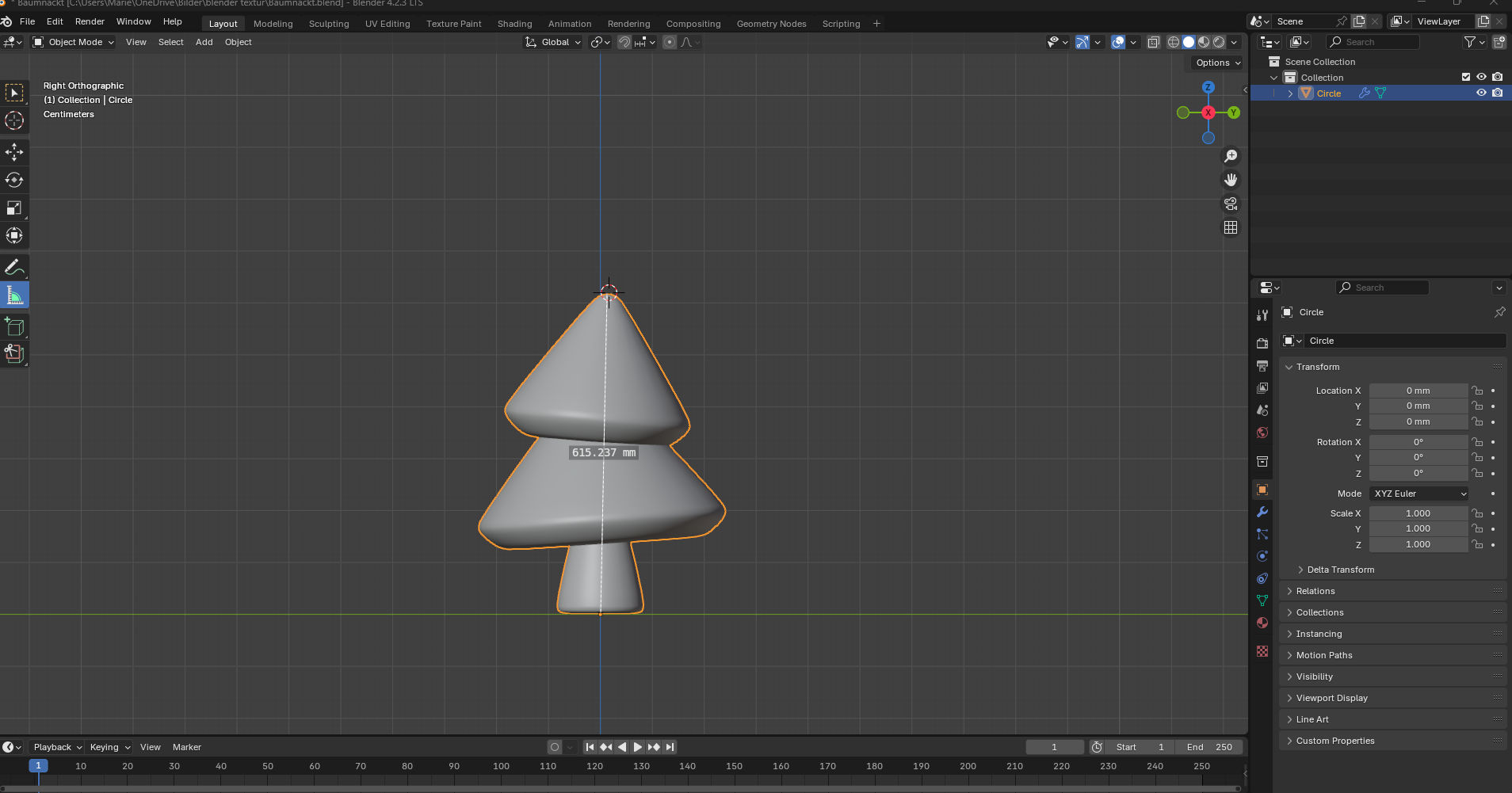Click the Add Cube tool
Screen dimensions: 1512x793
[x=14, y=326]
